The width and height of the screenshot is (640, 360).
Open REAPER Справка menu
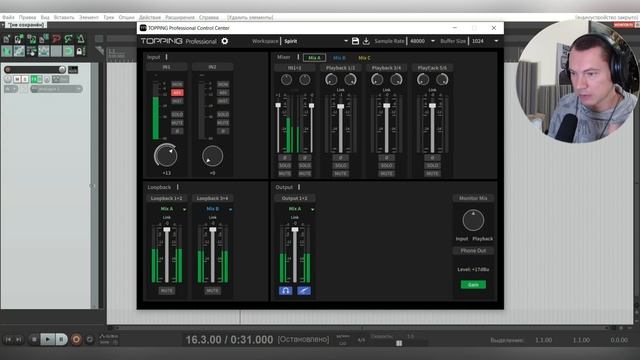click(x=209, y=18)
